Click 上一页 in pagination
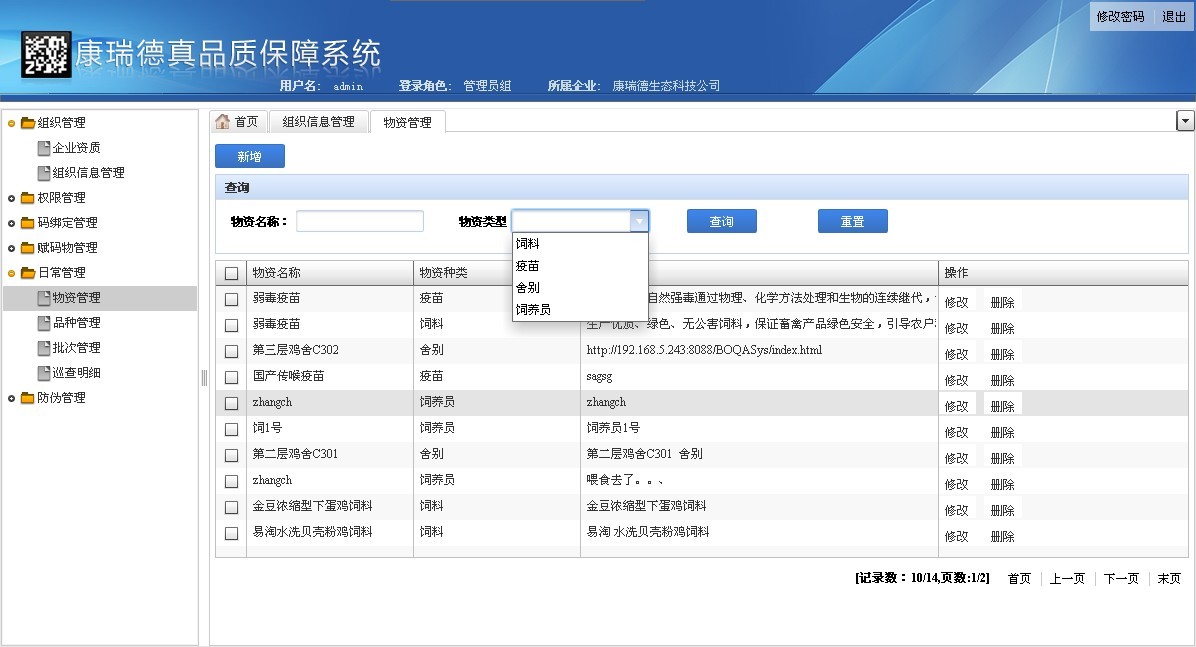This screenshot has width=1196, height=647. [x=1067, y=579]
